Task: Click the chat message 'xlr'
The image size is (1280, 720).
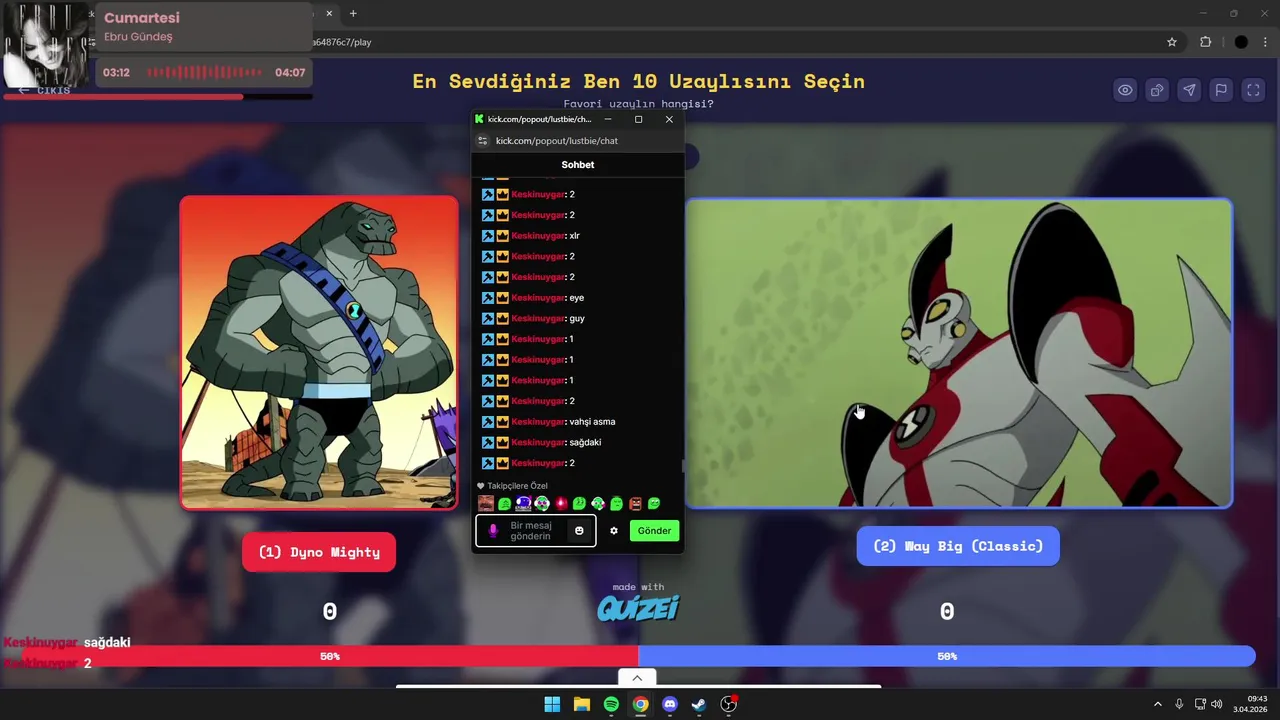Action: pyautogui.click(x=574, y=236)
